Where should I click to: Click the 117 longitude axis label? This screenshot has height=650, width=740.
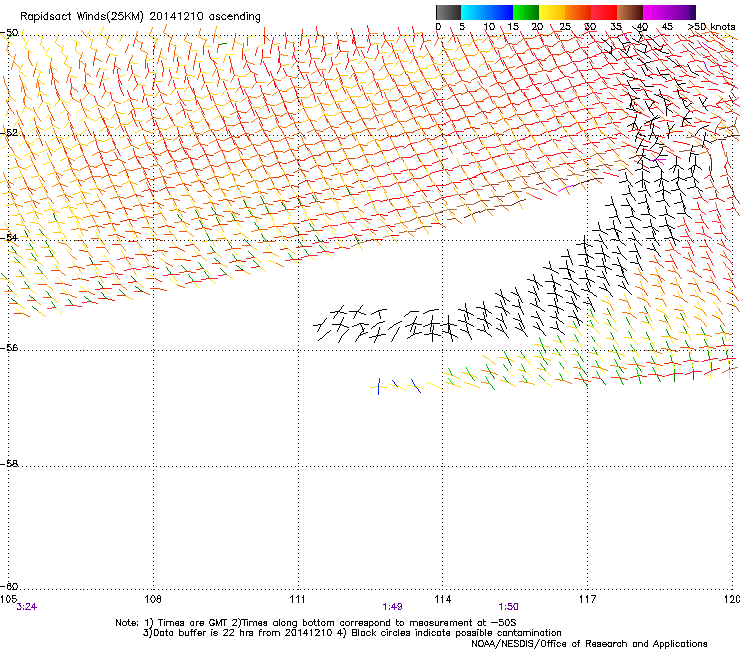coord(587,599)
